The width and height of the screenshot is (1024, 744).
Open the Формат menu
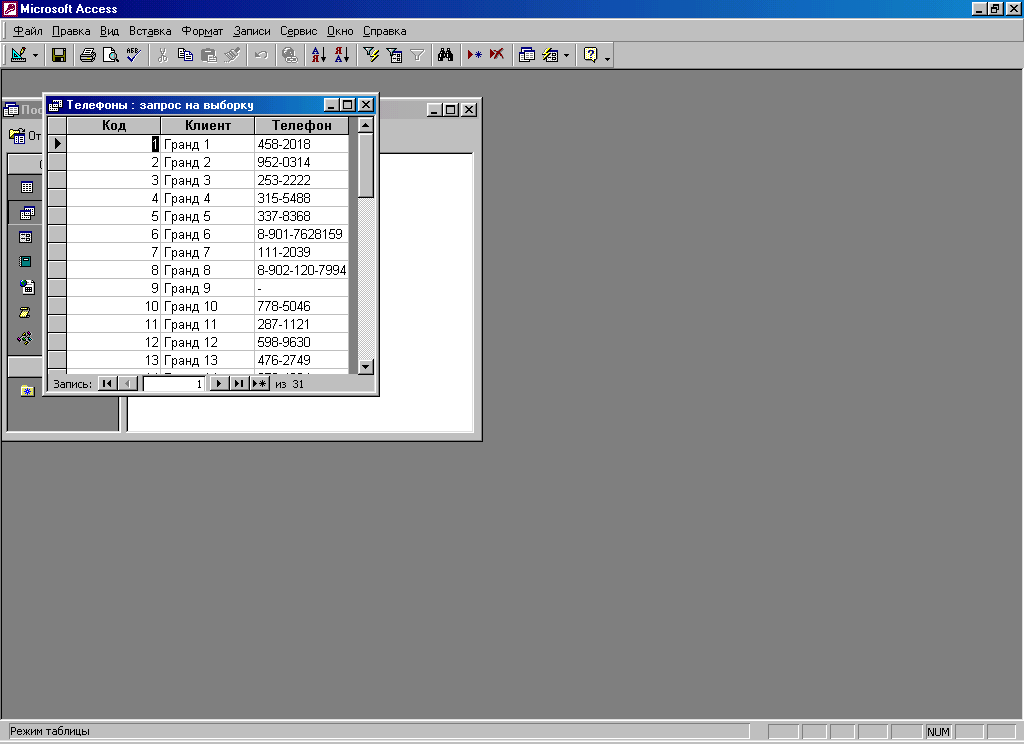[202, 31]
